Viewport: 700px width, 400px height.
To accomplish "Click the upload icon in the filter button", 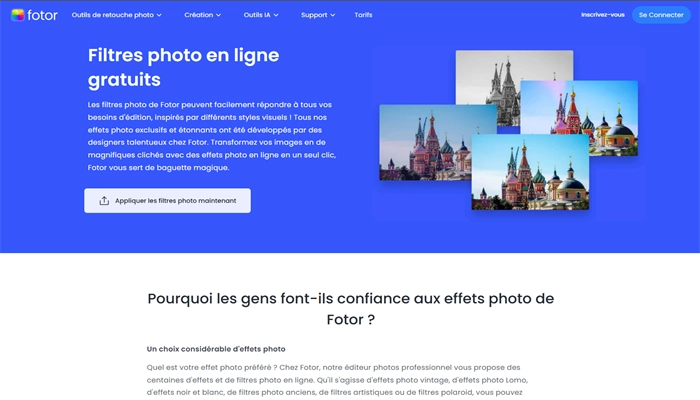I will [104, 200].
